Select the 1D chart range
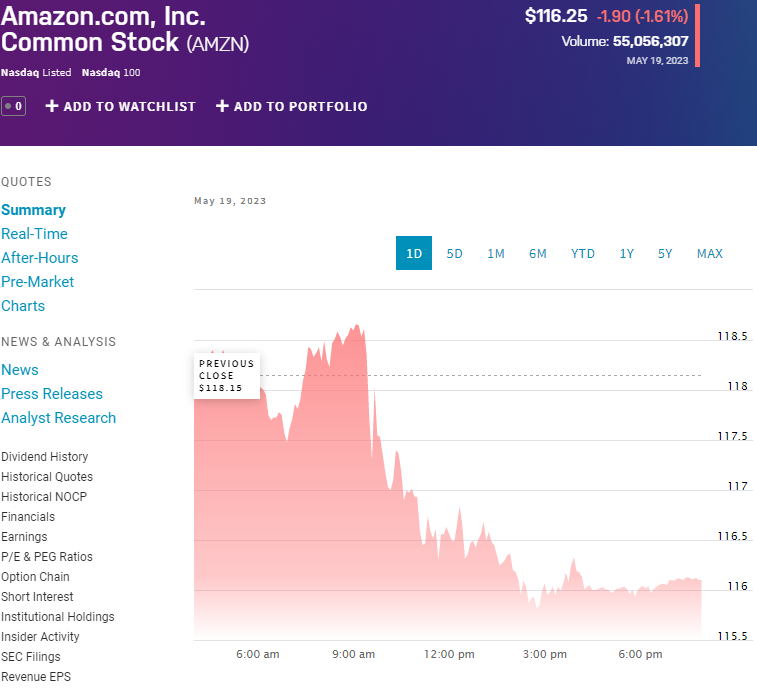Screen dimensions: 757x688 tap(414, 253)
